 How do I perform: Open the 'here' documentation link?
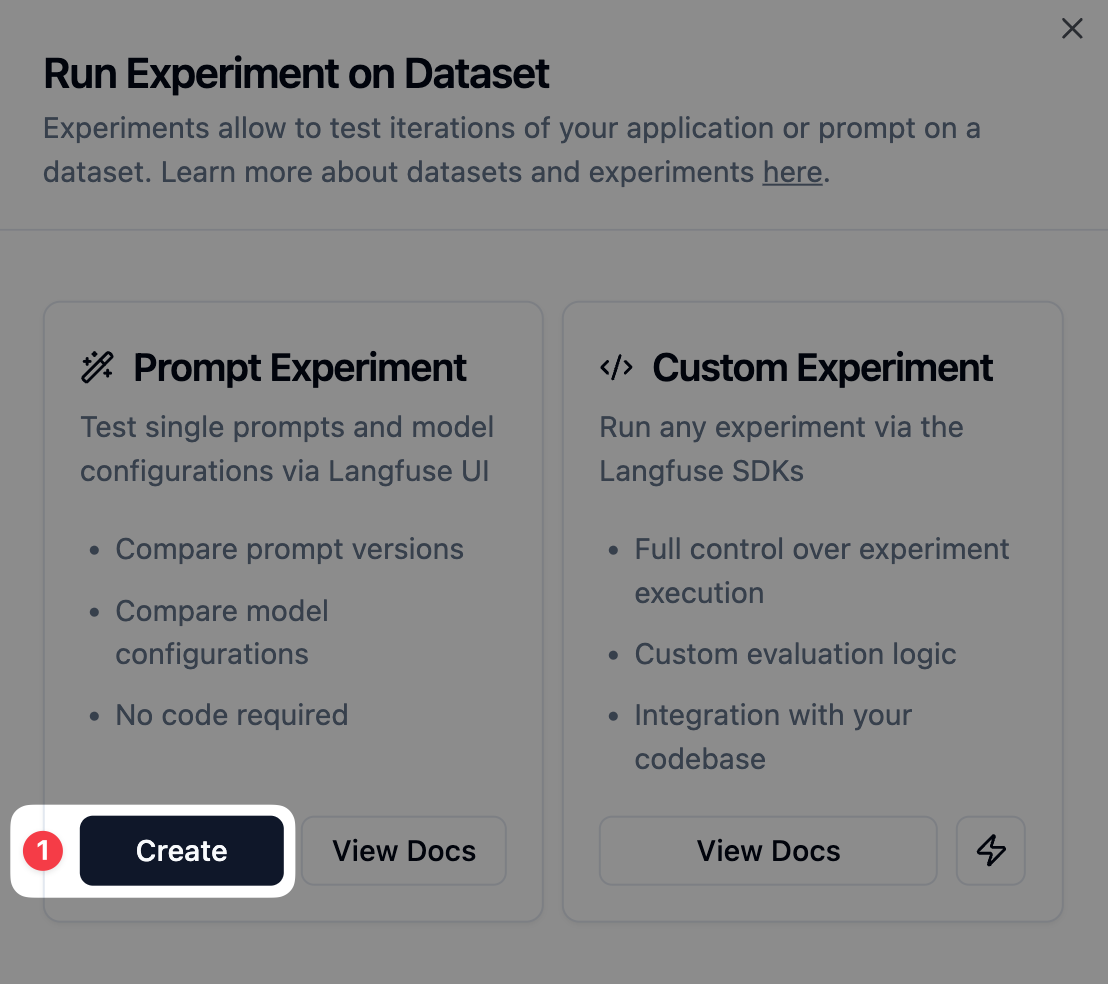click(792, 172)
